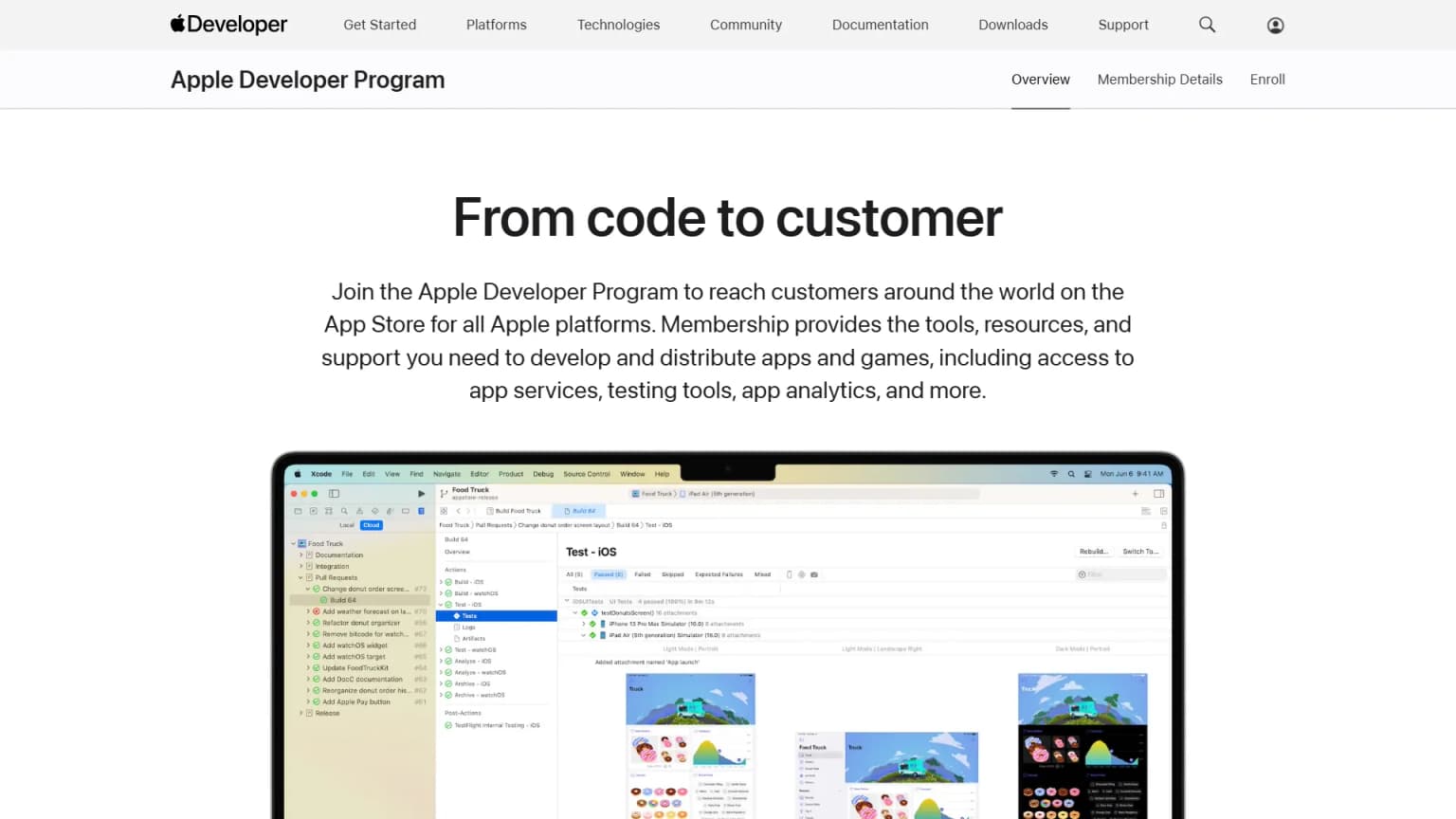Open Control Center icon in Mac menu bar
1456x819 pixels.
pos(1088,474)
